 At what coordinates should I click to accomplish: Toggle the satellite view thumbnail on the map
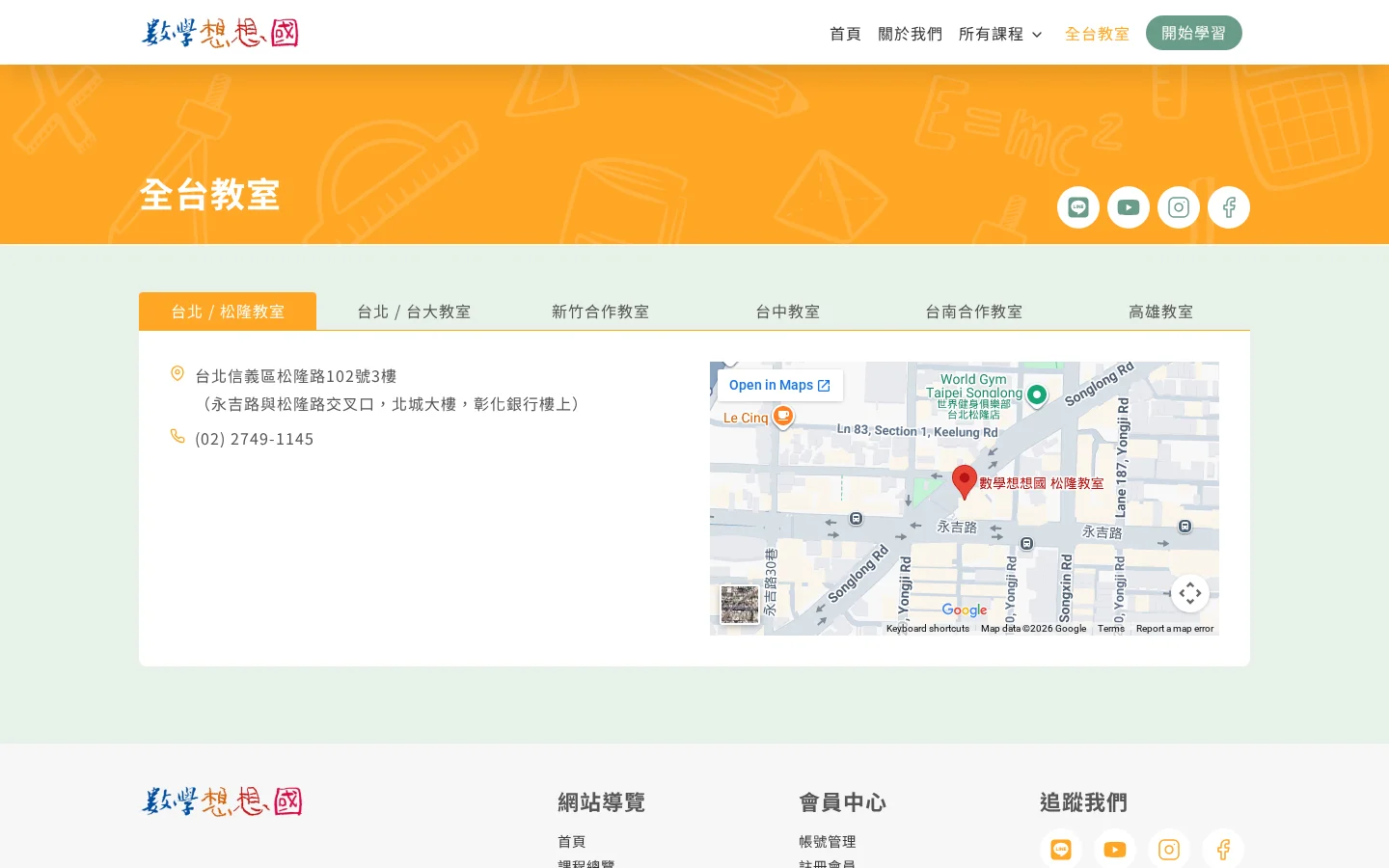(x=739, y=604)
